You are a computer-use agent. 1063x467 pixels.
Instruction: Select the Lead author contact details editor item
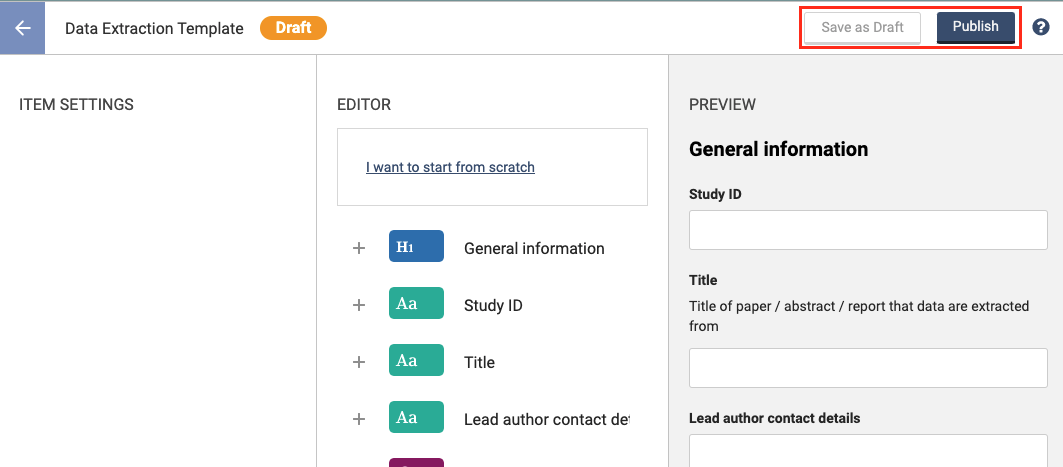pyautogui.click(x=546, y=419)
